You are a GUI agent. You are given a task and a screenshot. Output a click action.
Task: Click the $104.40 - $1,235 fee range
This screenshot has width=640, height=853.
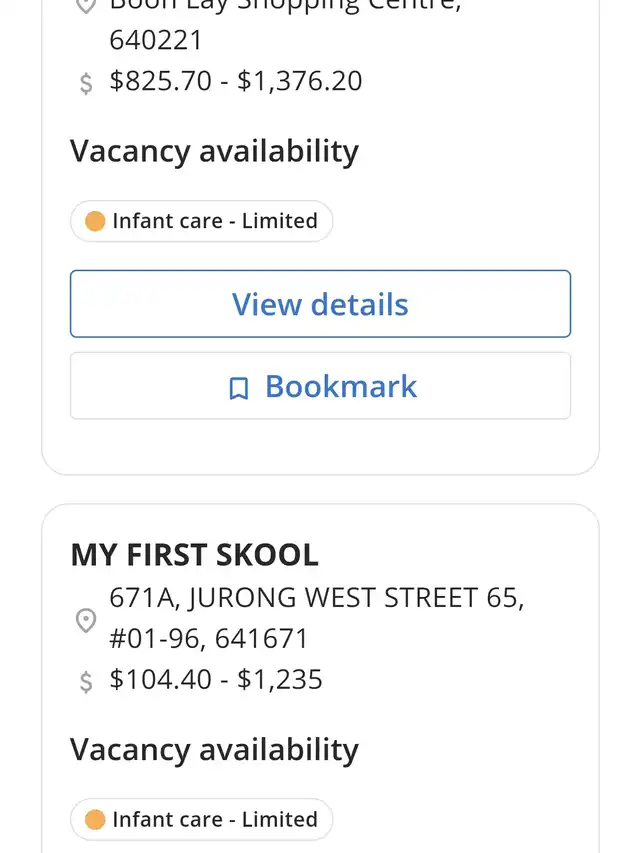point(216,680)
